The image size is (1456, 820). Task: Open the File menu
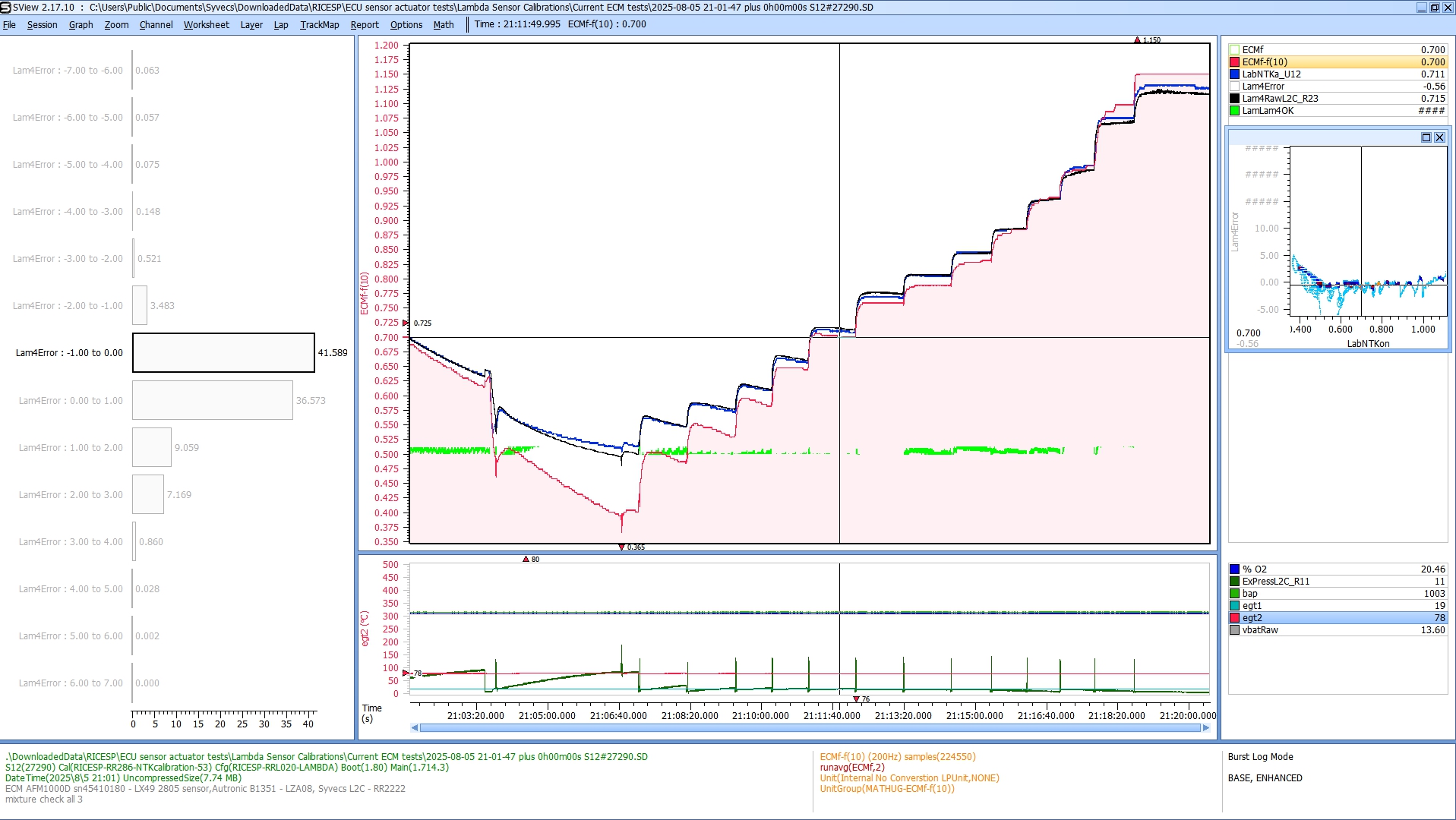(x=9, y=24)
